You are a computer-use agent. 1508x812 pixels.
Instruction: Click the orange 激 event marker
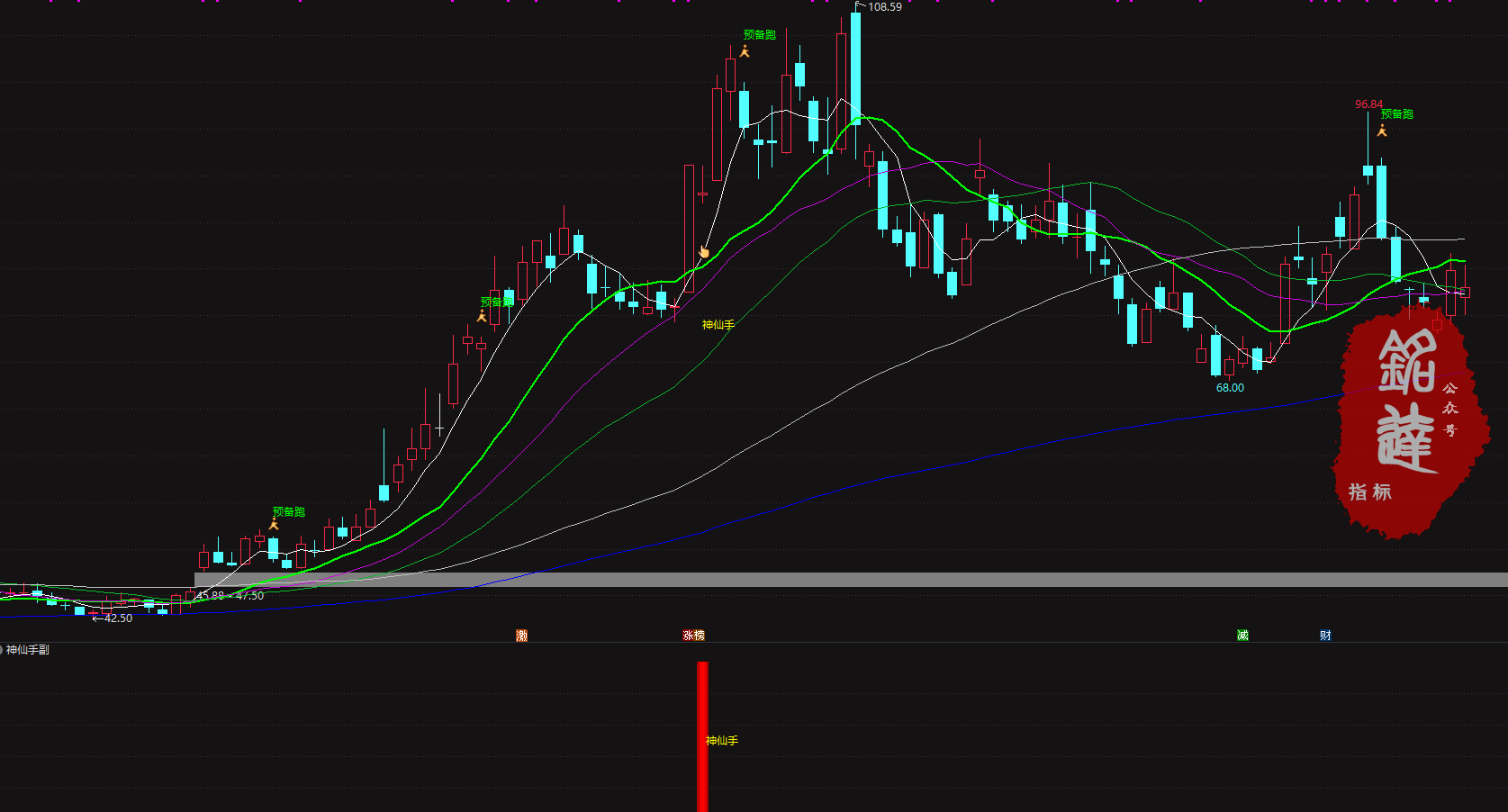521,636
